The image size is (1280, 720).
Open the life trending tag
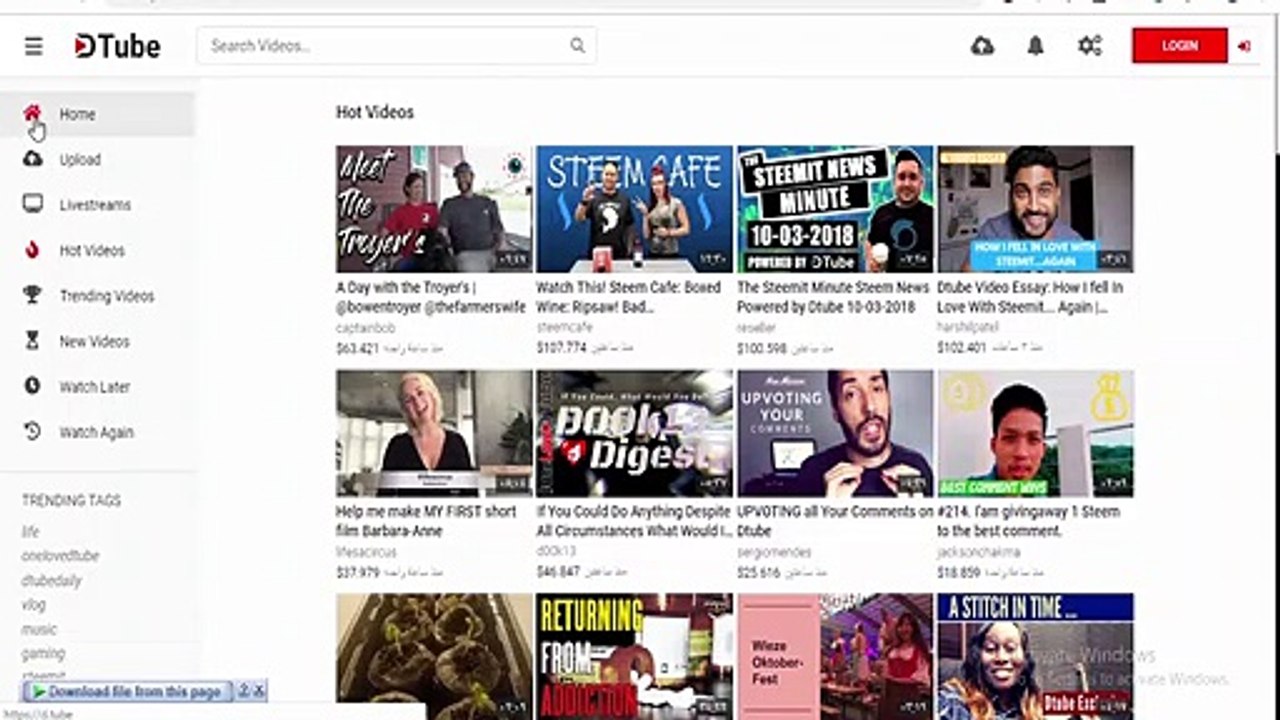[30, 532]
